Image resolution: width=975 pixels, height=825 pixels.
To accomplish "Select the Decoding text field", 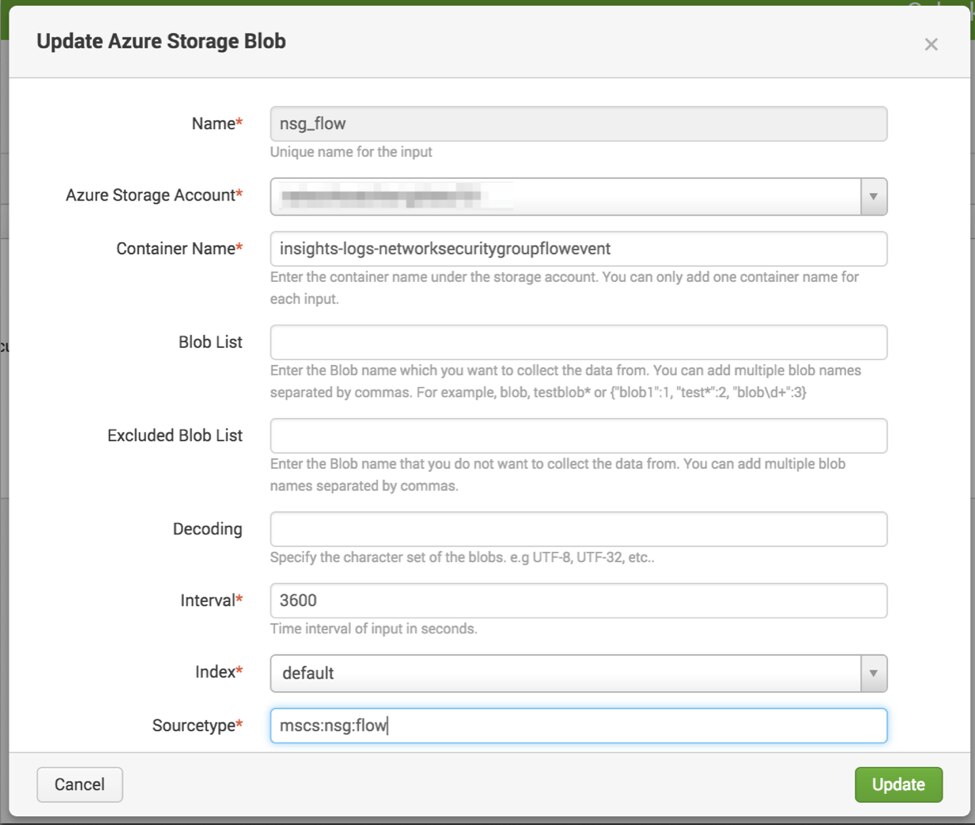I will (x=578, y=529).
